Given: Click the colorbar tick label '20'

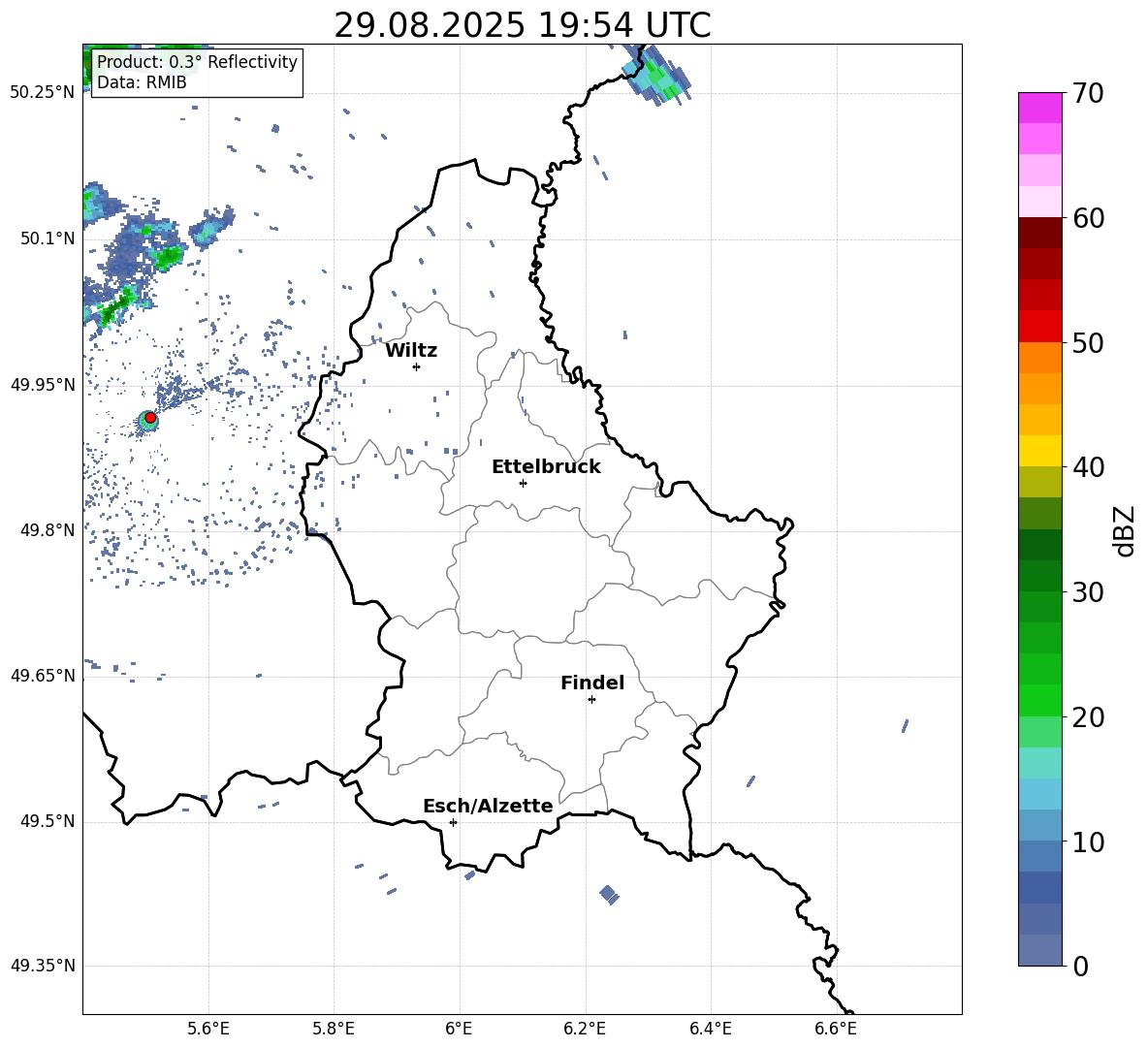Looking at the screenshot, I should tap(1088, 717).
